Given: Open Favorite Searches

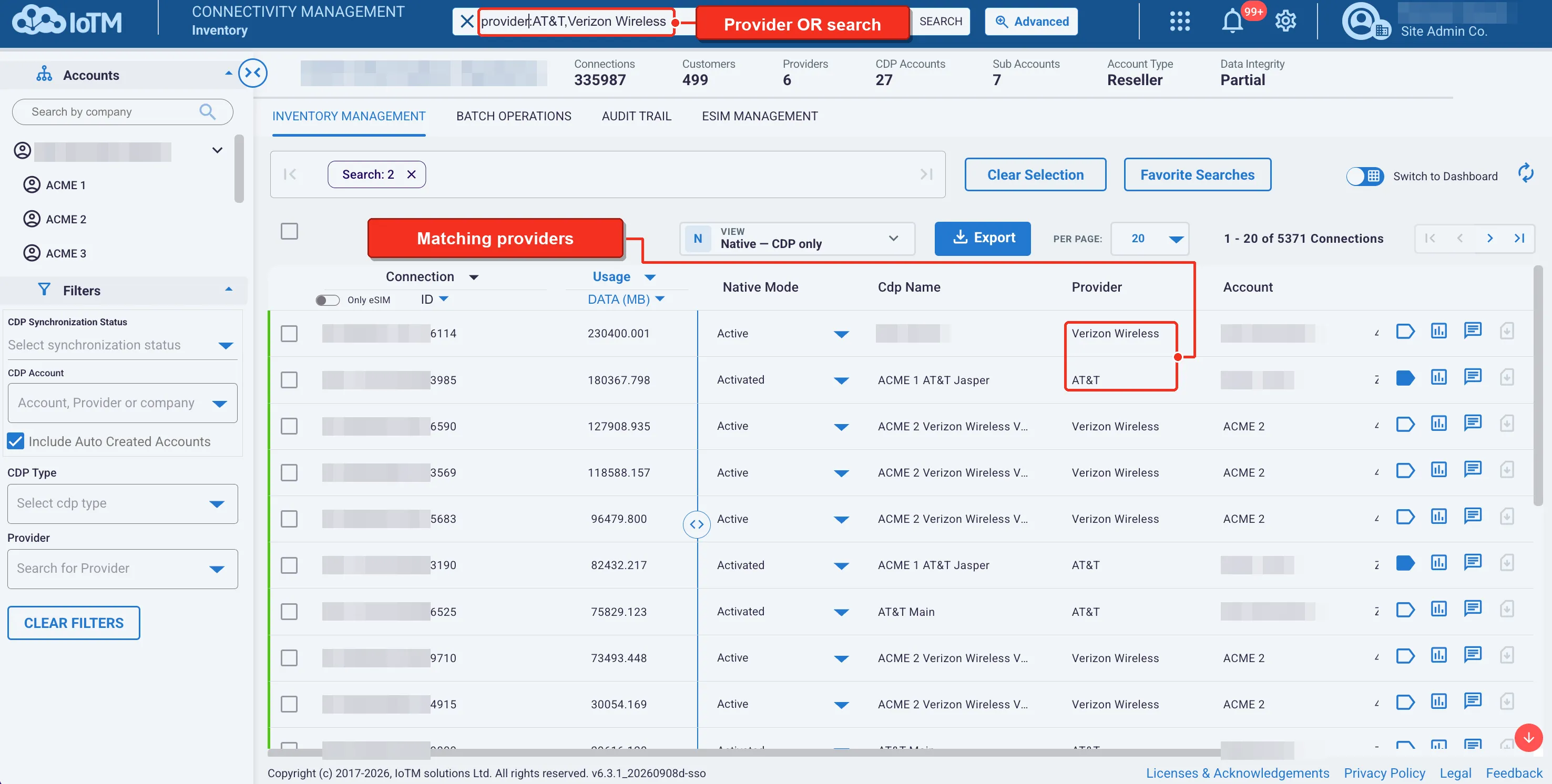Looking at the screenshot, I should tap(1197, 174).
